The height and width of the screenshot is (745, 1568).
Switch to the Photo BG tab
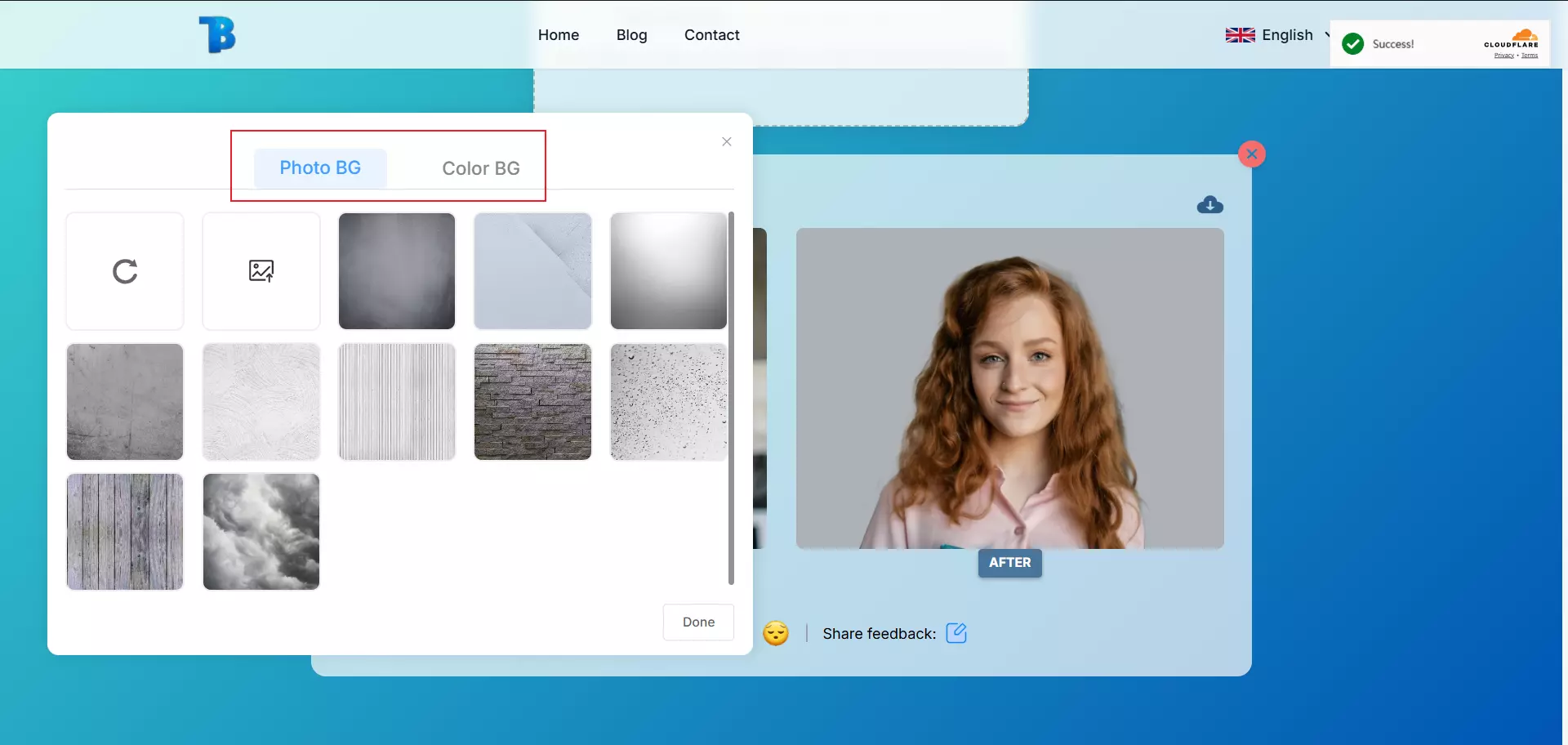(x=320, y=168)
